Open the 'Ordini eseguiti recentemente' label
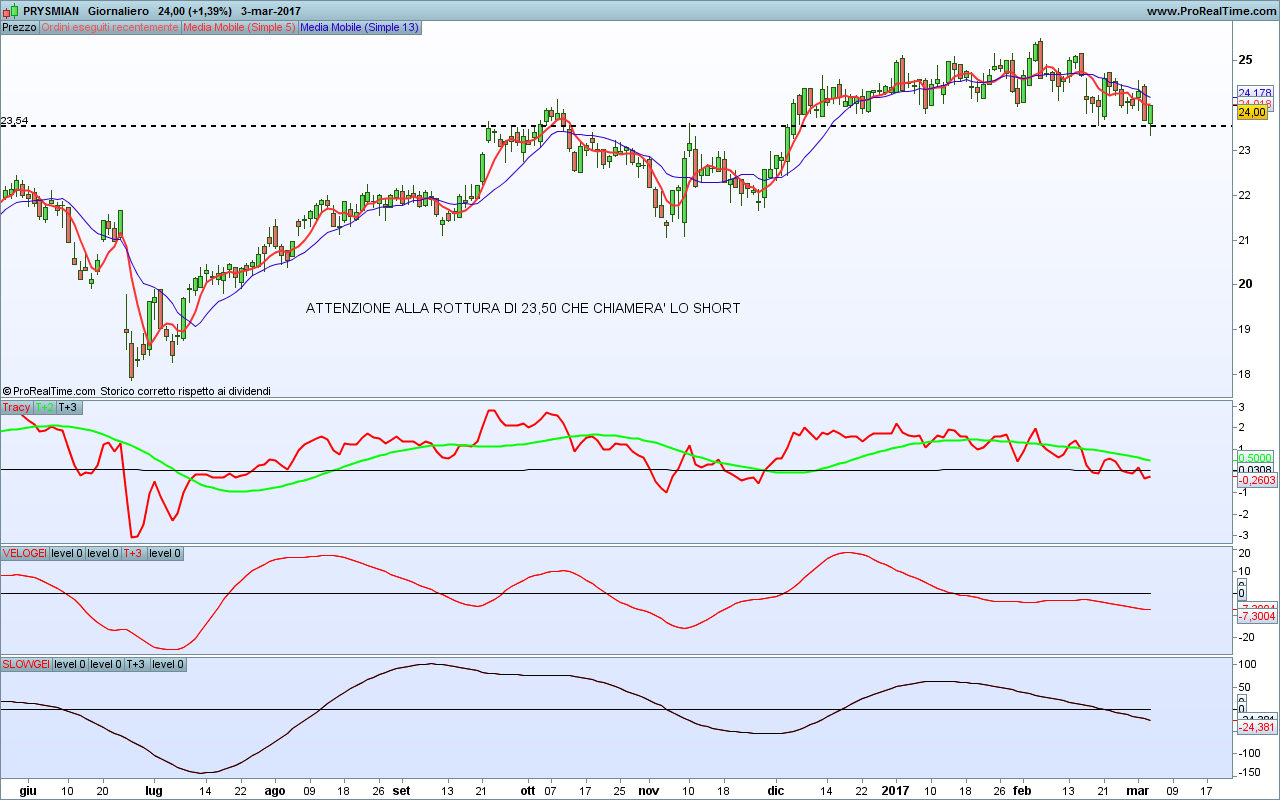This screenshot has height=800, width=1280. pyautogui.click(x=109, y=27)
